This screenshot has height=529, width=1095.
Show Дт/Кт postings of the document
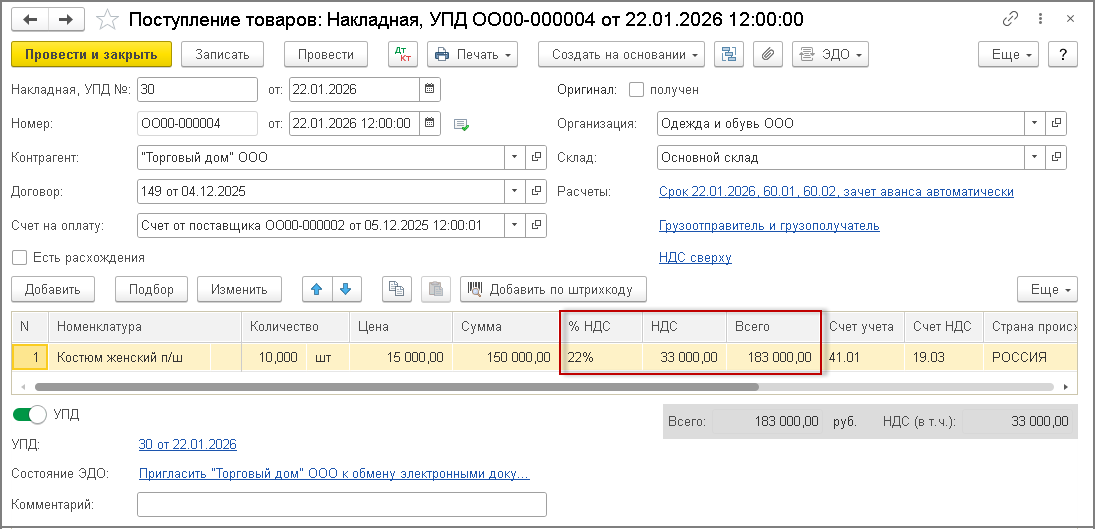click(402, 54)
